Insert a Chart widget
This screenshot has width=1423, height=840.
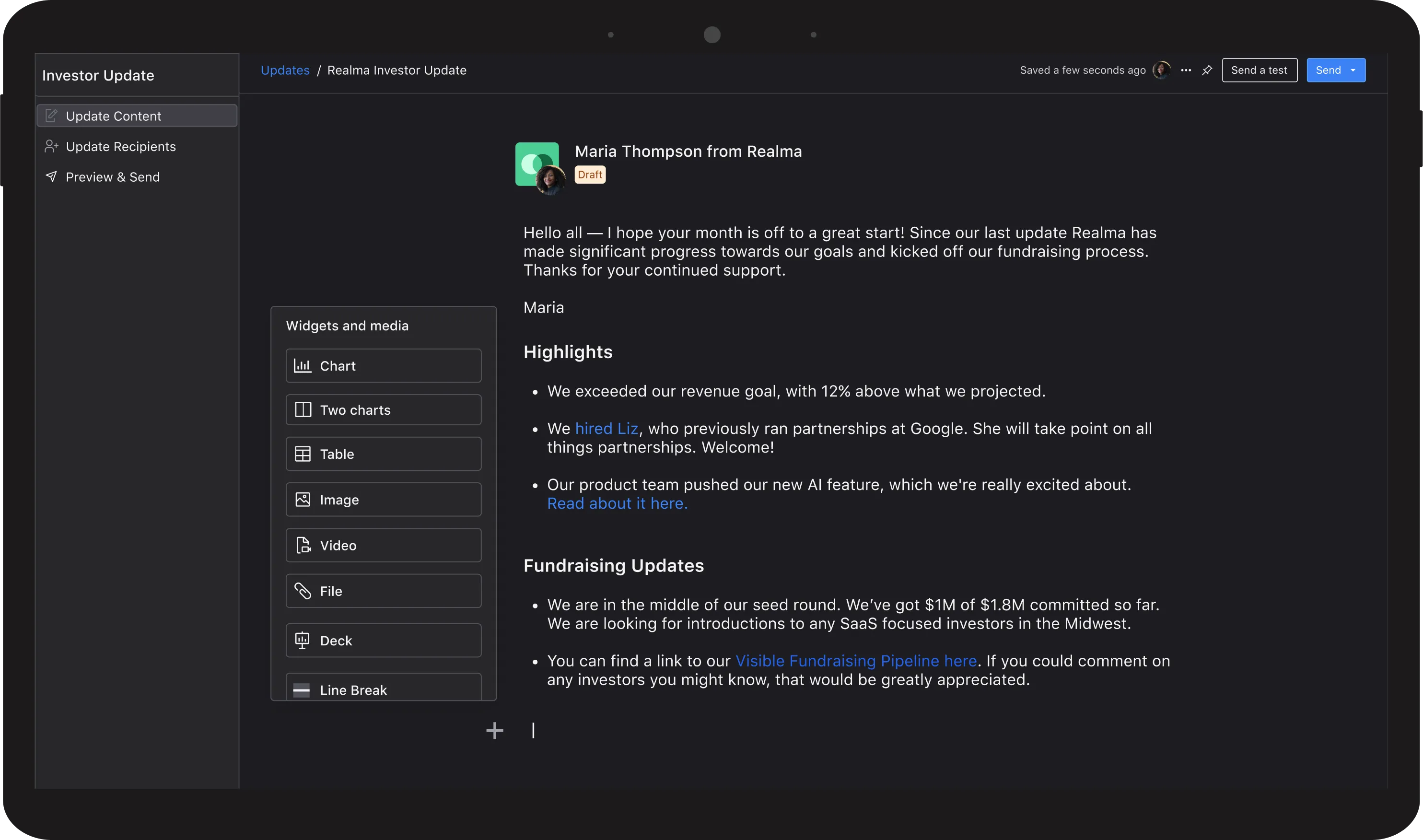[383, 366]
